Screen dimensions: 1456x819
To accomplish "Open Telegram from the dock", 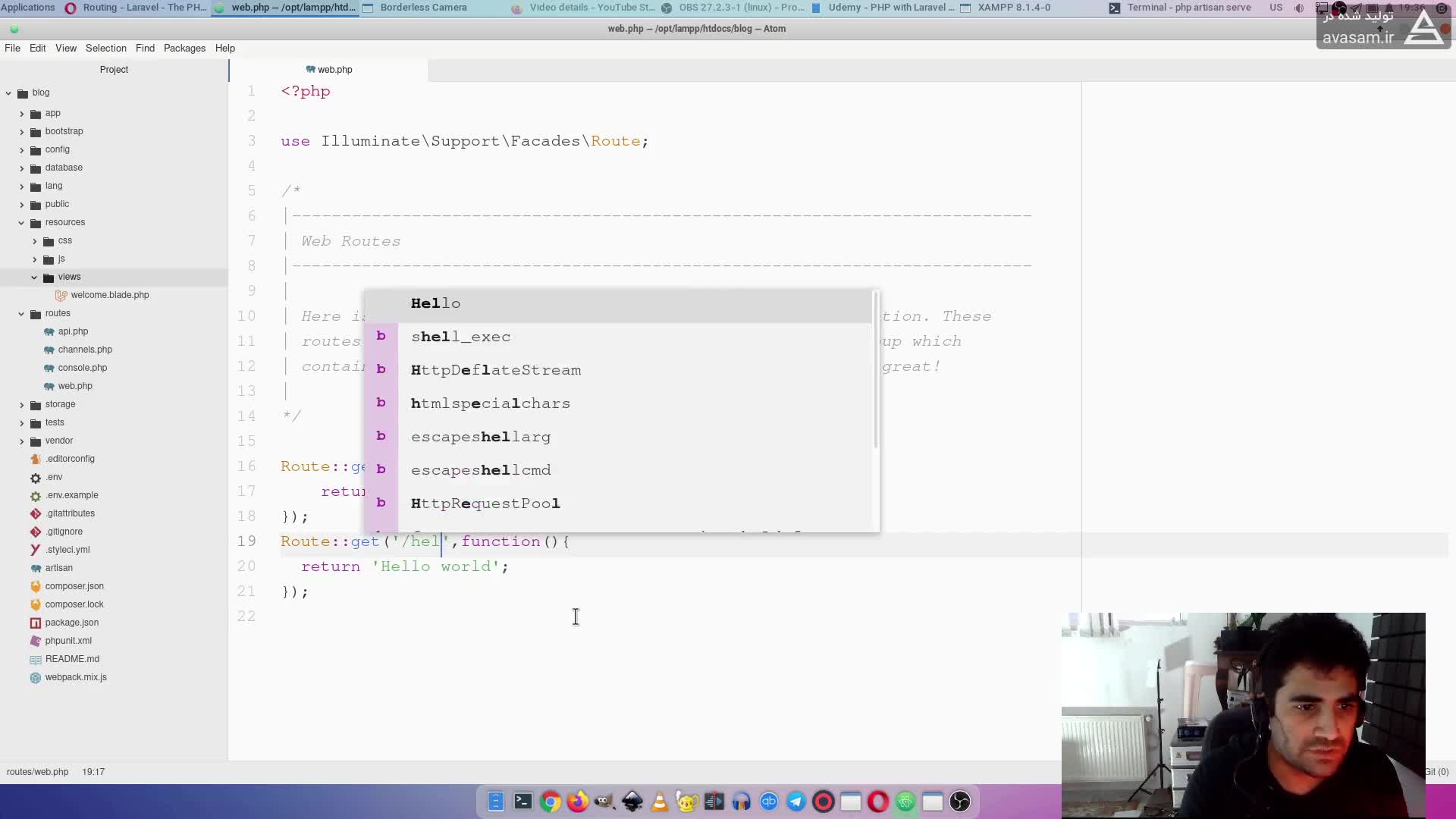I will click(x=796, y=802).
